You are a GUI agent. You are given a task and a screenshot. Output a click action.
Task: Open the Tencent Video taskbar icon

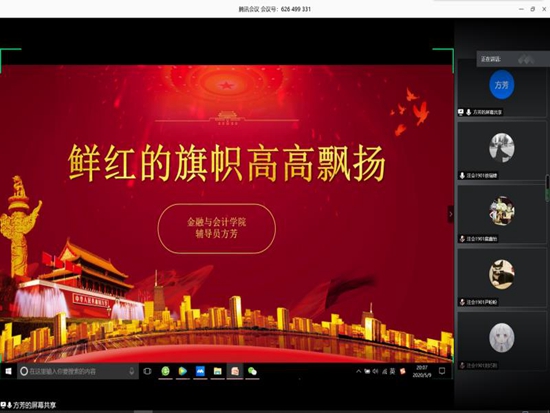pyautogui.click(x=183, y=371)
